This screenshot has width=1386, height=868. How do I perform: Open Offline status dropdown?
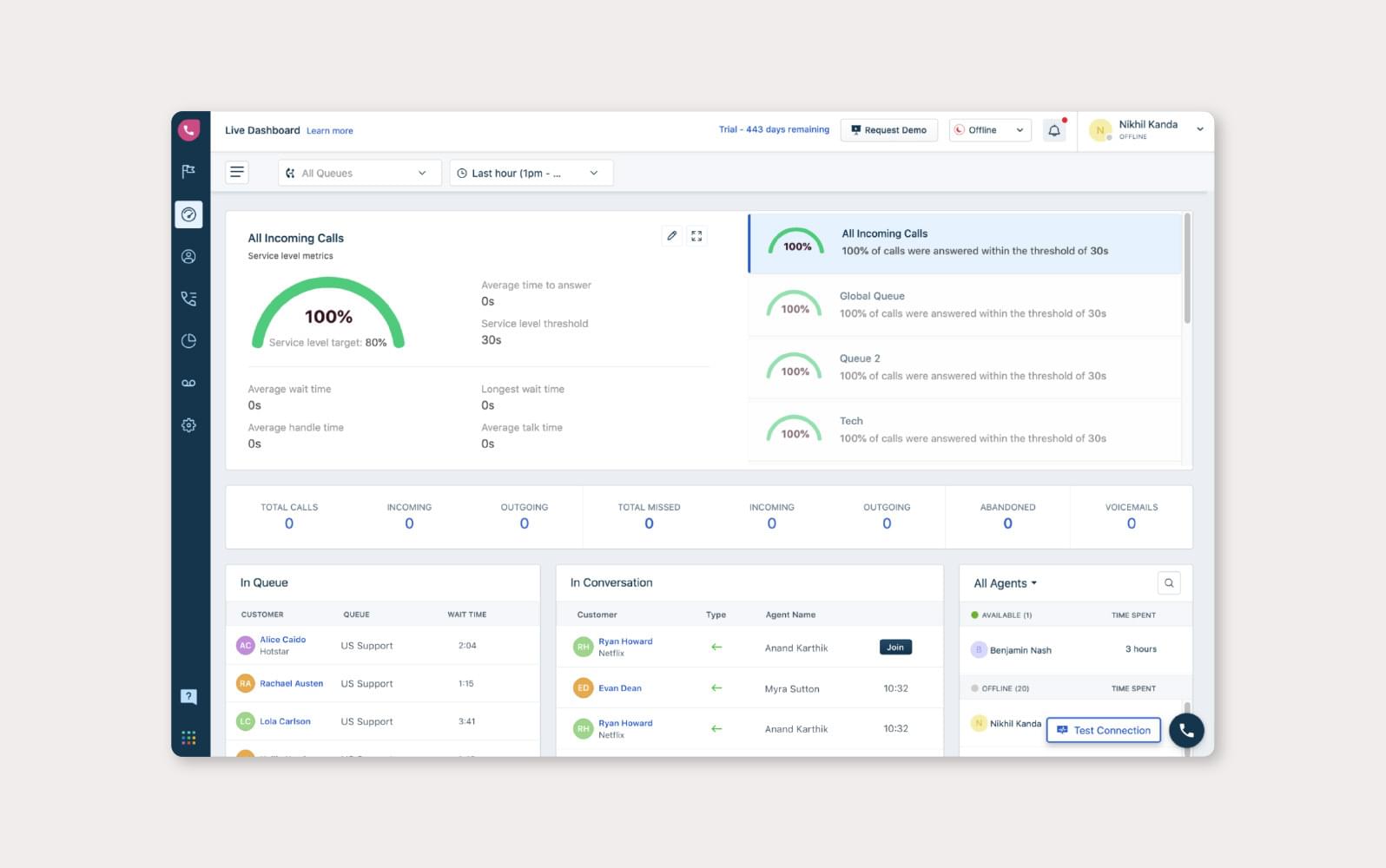[990, 130]
